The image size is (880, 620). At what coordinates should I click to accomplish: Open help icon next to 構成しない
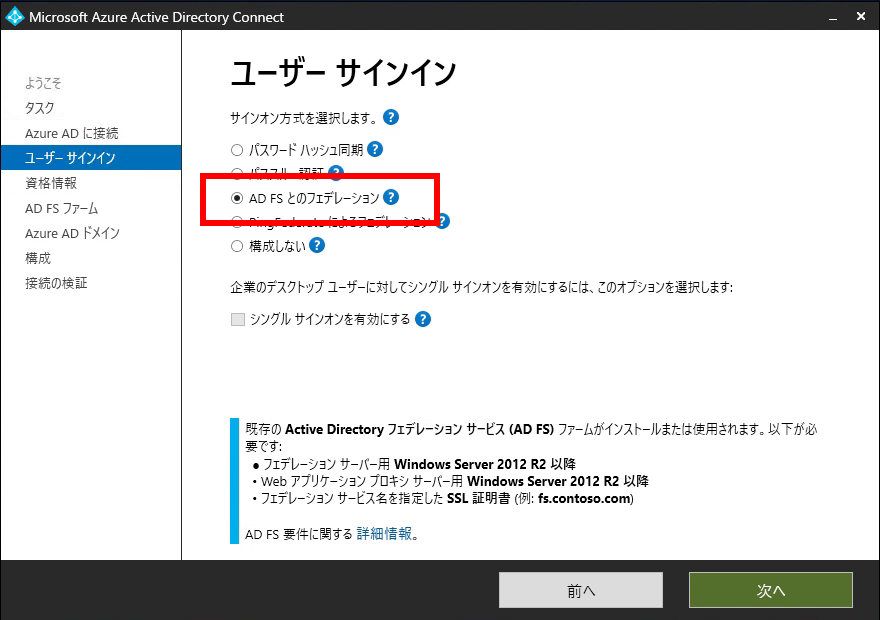coord(317,245)
